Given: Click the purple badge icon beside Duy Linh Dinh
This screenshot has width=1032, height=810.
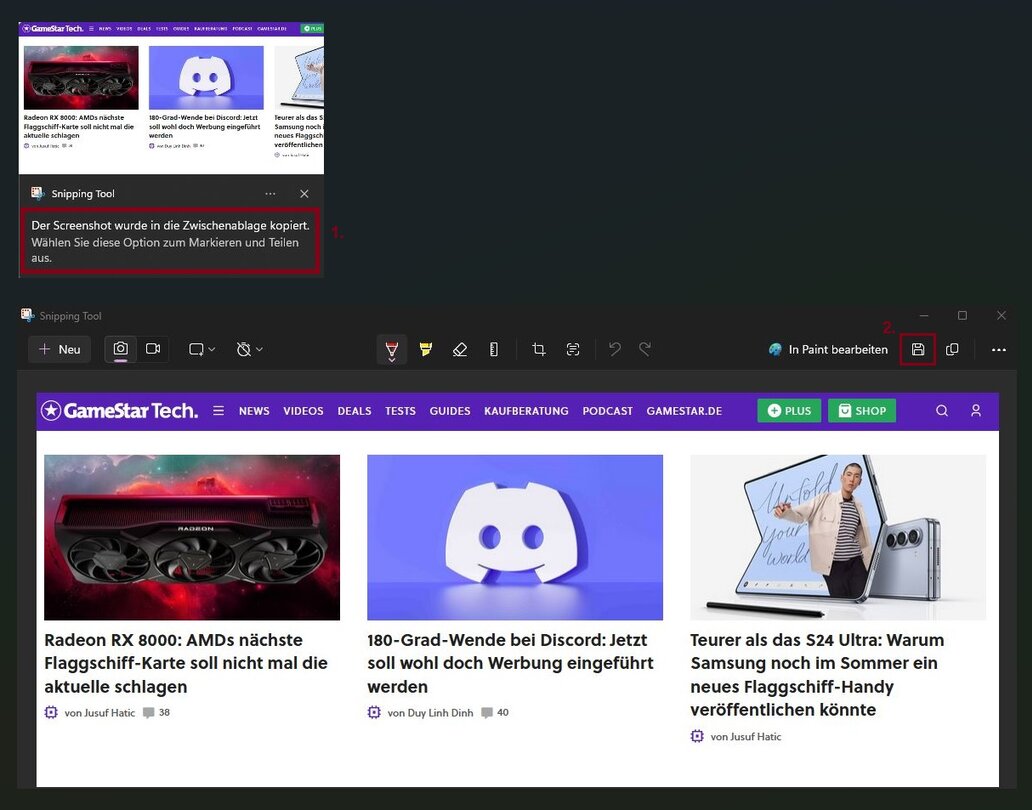Looking at the screenshot, I should click(x=374, y=713).
